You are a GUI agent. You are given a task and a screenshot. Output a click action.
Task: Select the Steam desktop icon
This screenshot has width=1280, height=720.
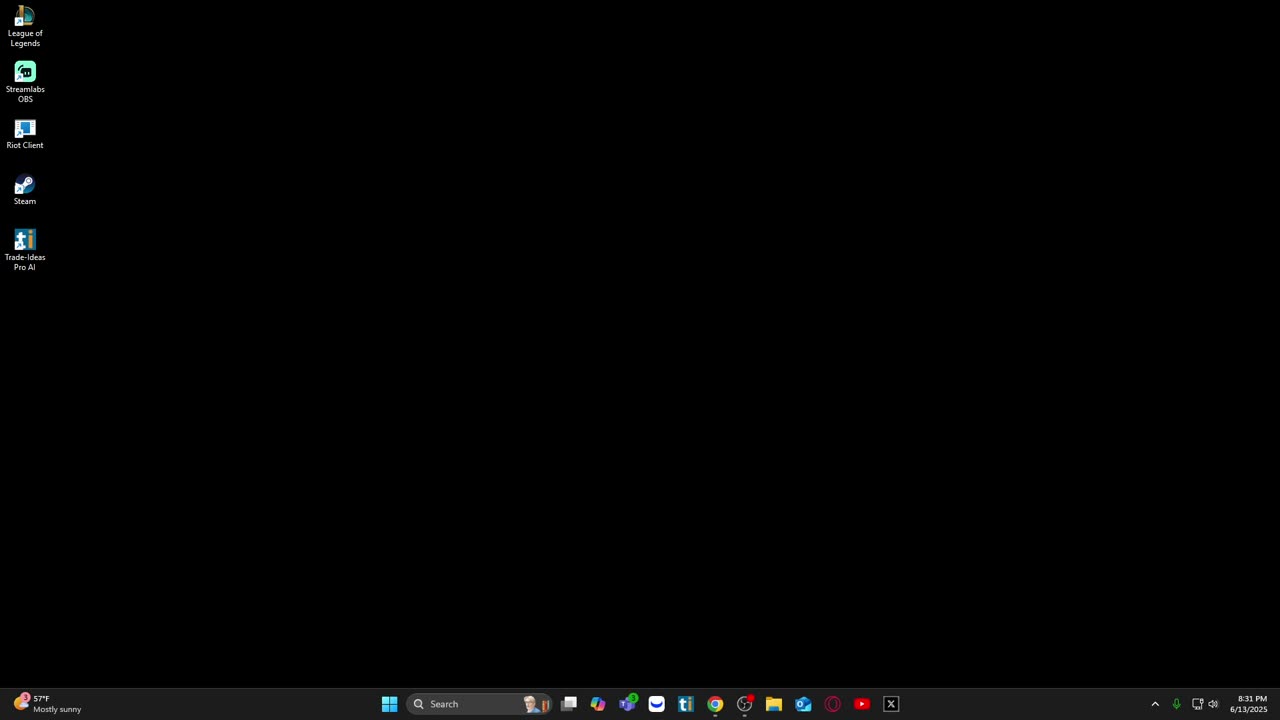25,191
